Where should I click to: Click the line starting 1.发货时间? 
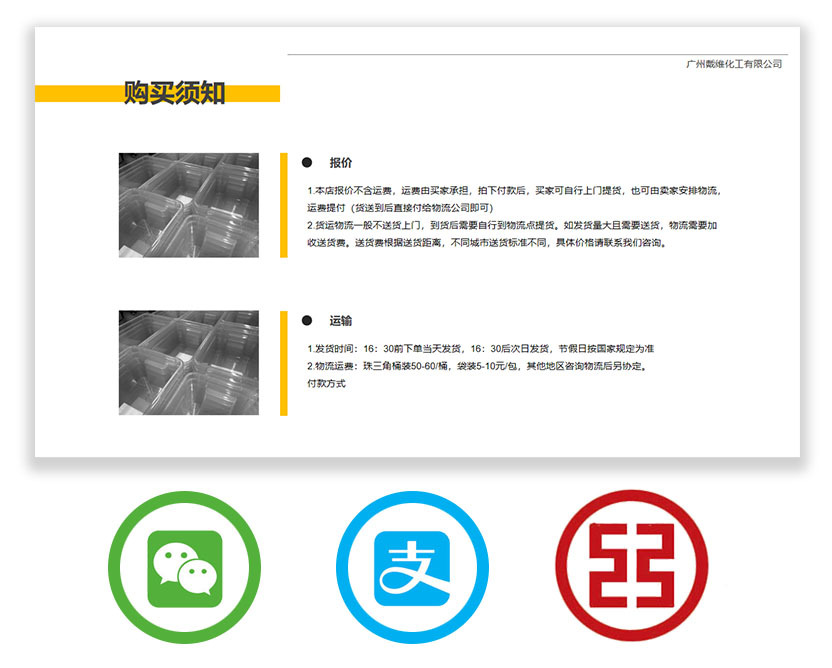coord(480,349)
